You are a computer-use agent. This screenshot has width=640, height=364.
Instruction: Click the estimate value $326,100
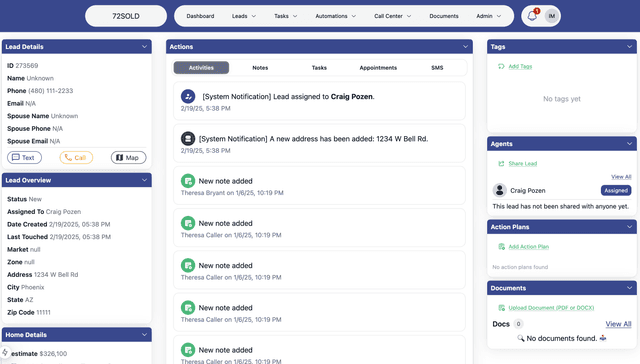coord(53,354)
